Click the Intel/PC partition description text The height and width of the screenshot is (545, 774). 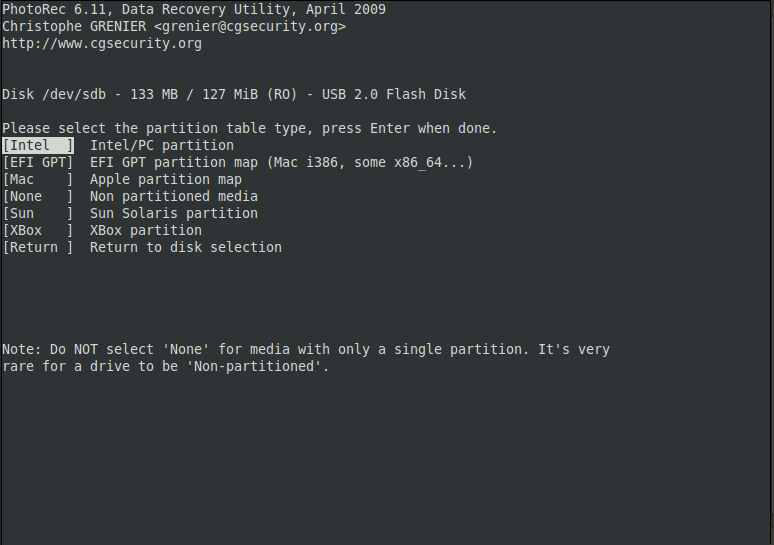click(x=162, y=146)
